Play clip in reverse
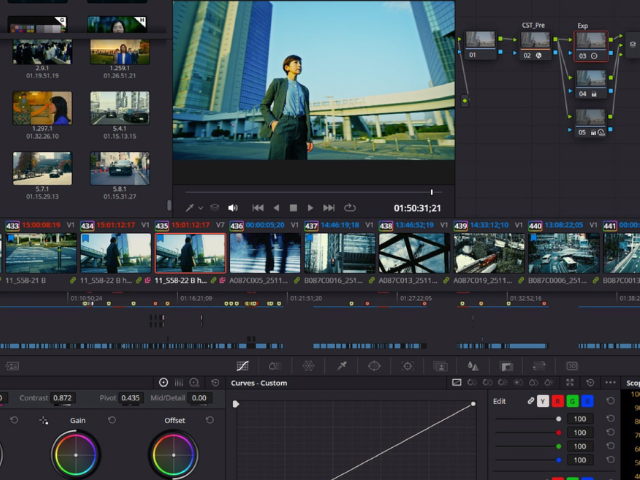Viewport: 640px width, 480px height. tap(276, 208)
